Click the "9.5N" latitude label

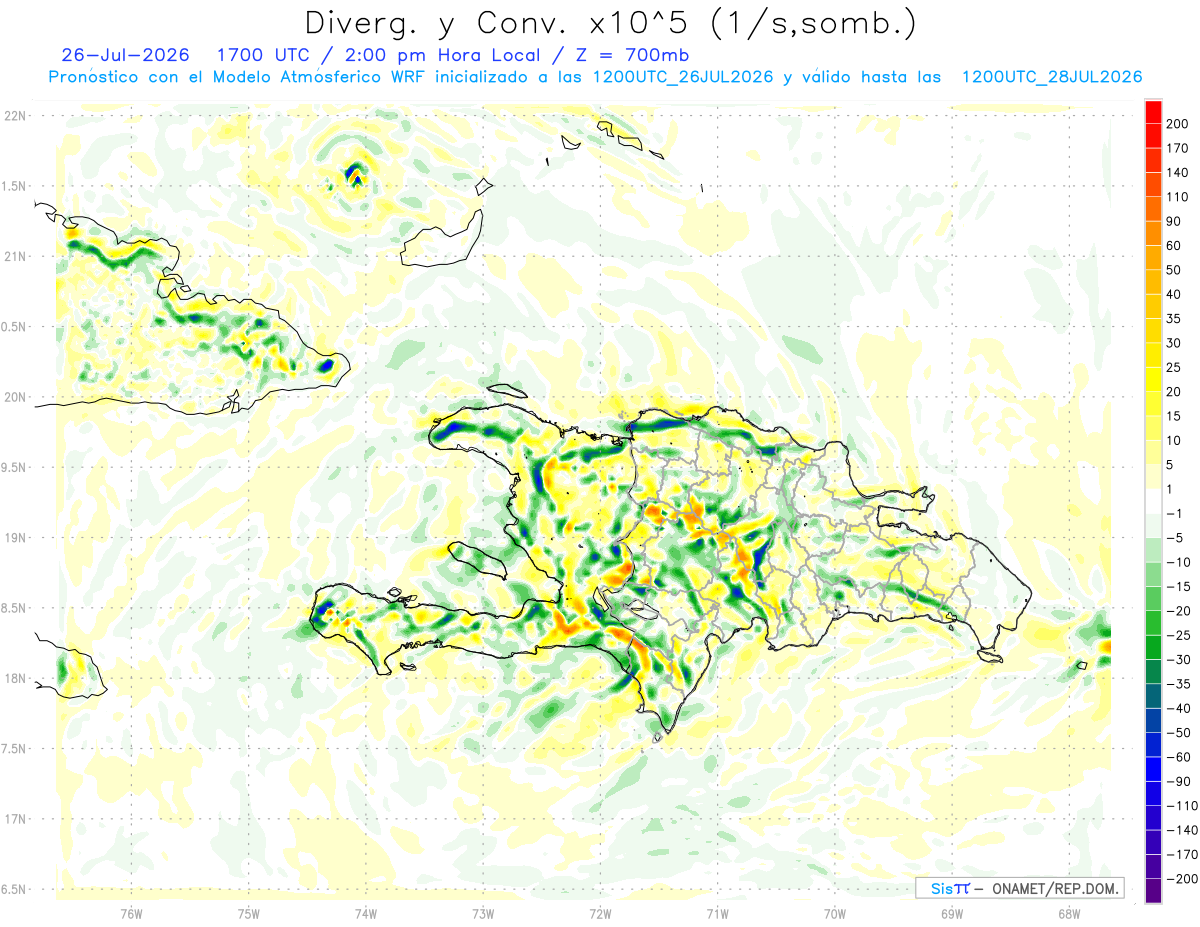click(15, 468)
